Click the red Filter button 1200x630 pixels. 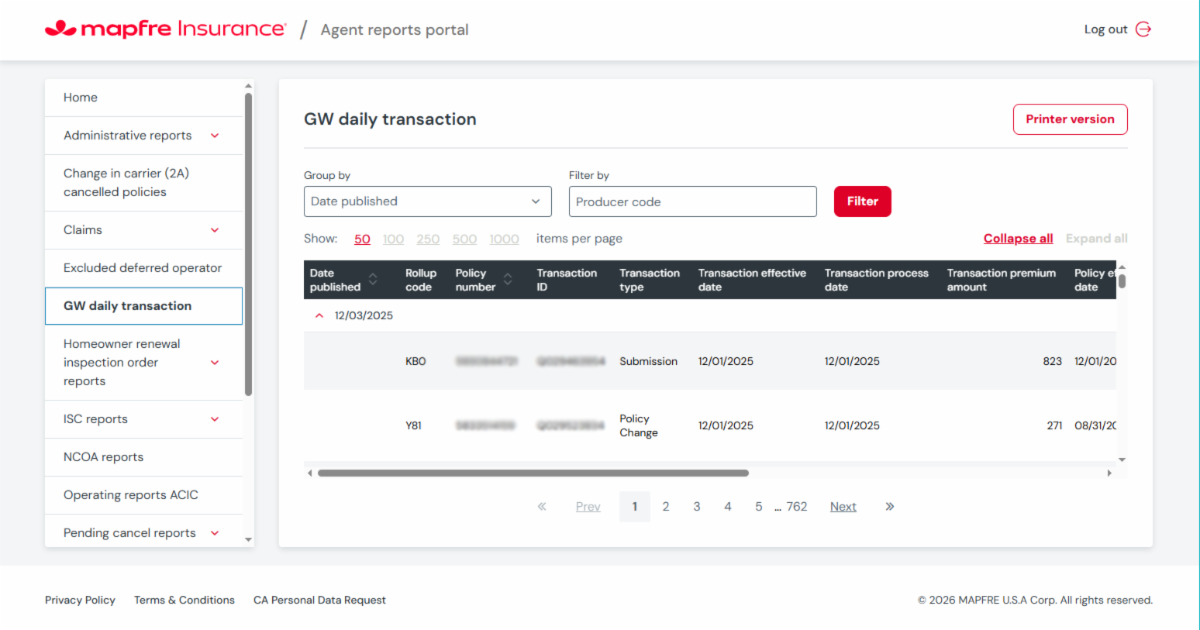point(862,201)
